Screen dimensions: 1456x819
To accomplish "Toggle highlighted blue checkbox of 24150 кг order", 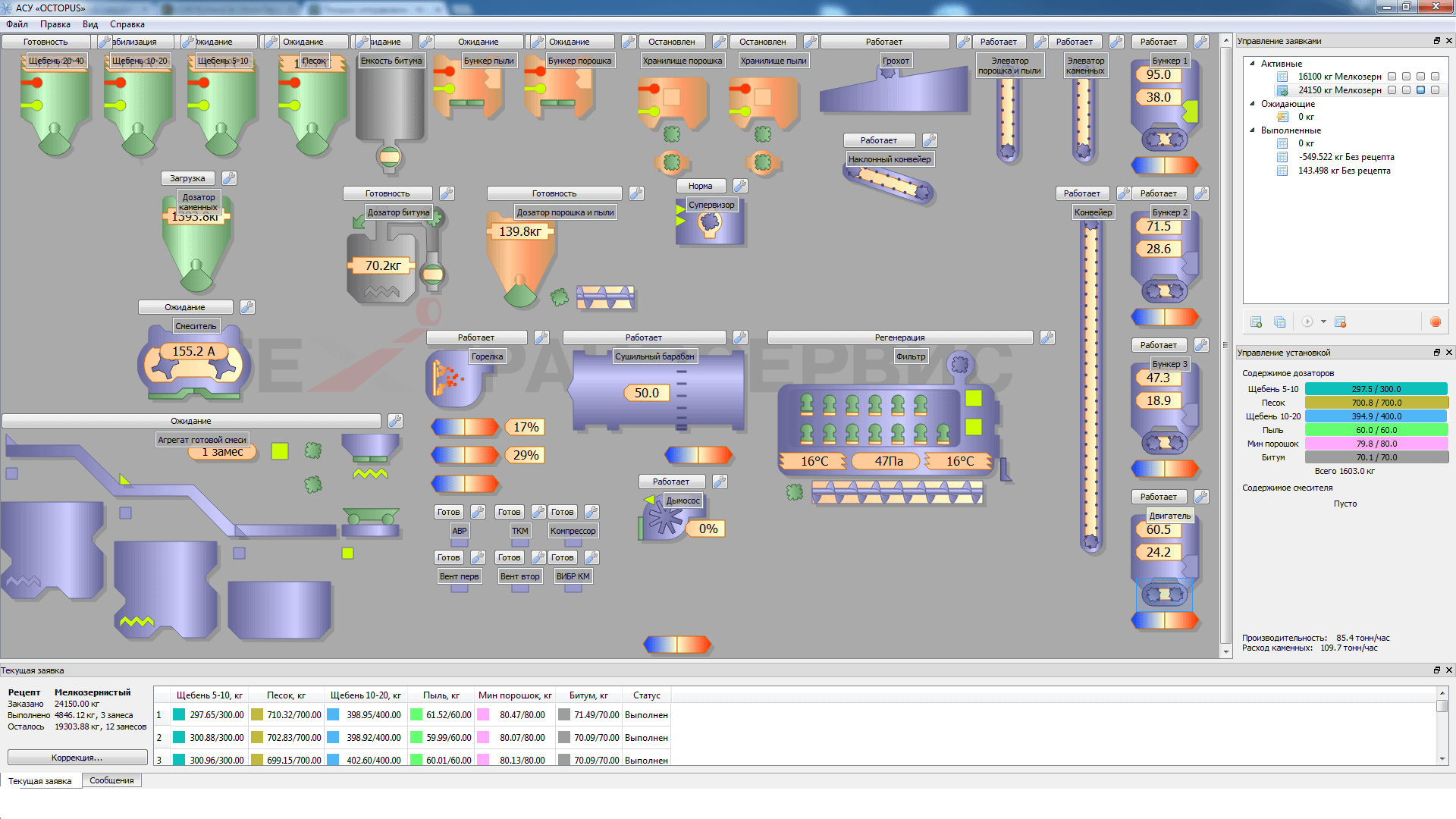I will coord(1420,90).
